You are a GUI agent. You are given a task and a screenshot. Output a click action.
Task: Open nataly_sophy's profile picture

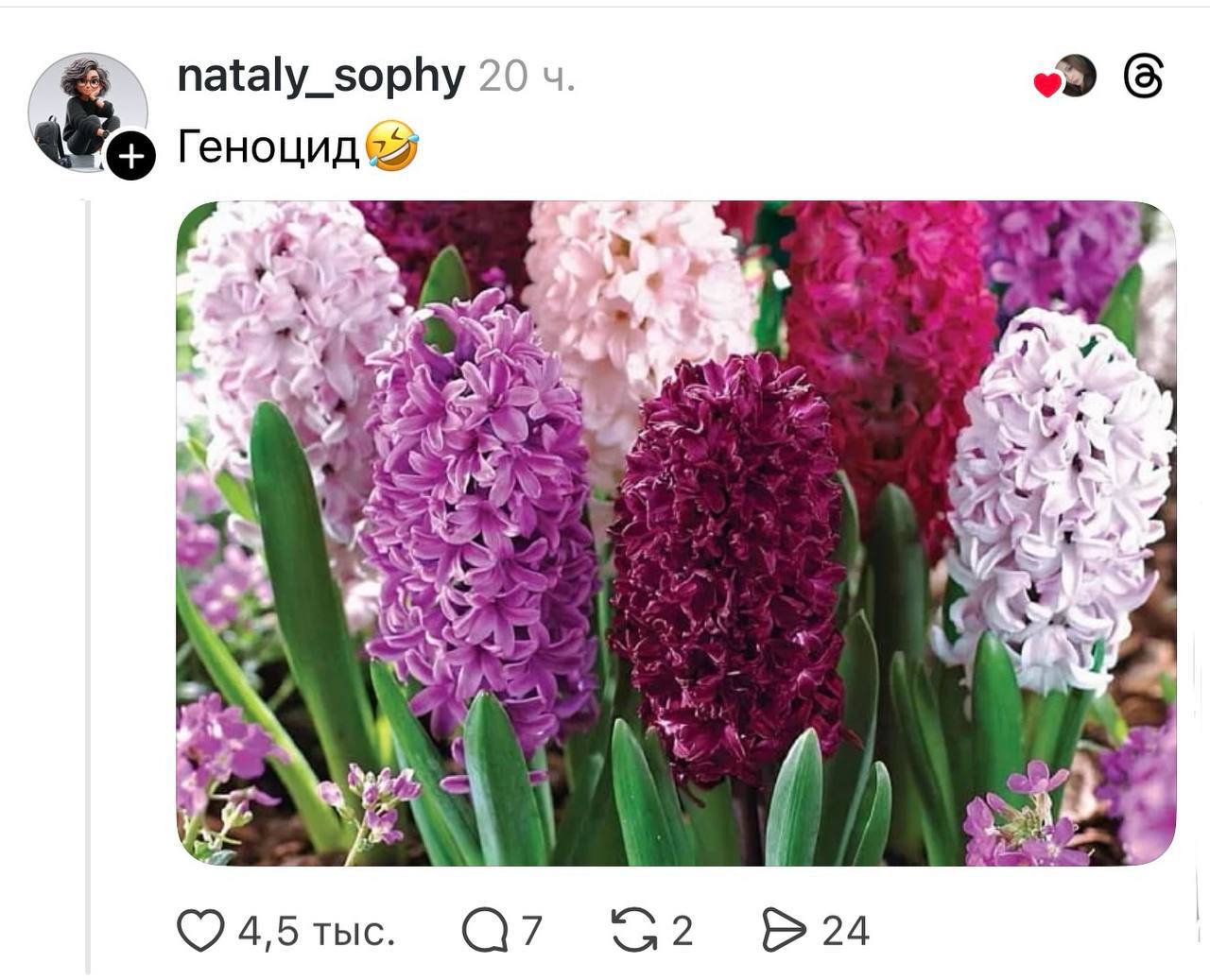[86, 110]
